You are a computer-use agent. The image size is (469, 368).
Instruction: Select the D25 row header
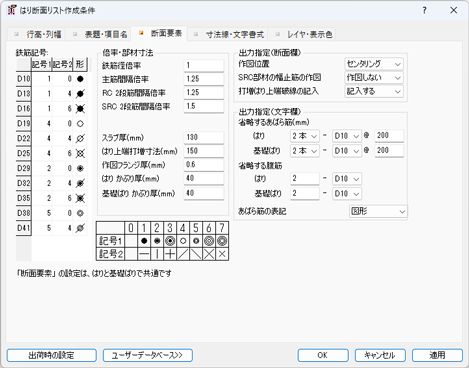click(24, 153)
